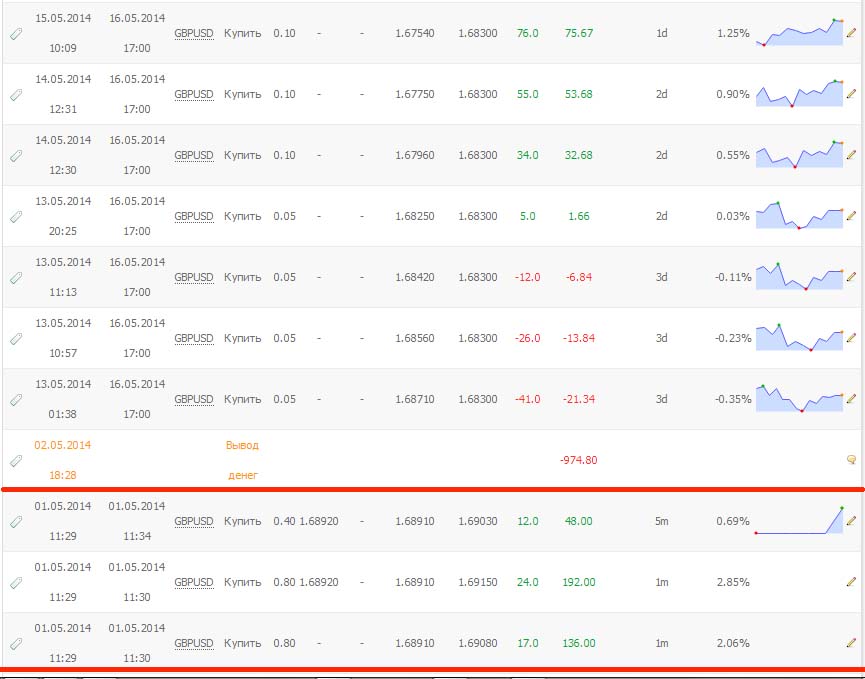Viewport: 865px width, 679px height.
Task: Click the mini chart for the 0.55% trade
Action: [x=799, y=155]
